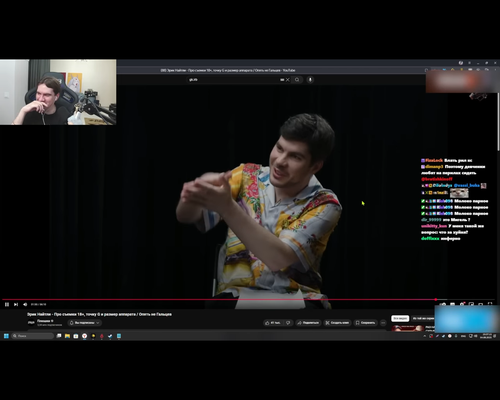The image size is (500, 400).
Task: Open more actions three-dot menu under video
Action: 383,323
